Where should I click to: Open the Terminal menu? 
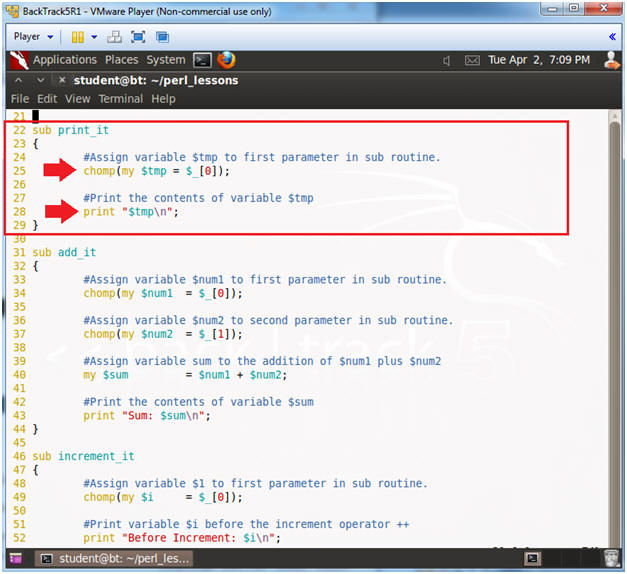click(121, 99)
